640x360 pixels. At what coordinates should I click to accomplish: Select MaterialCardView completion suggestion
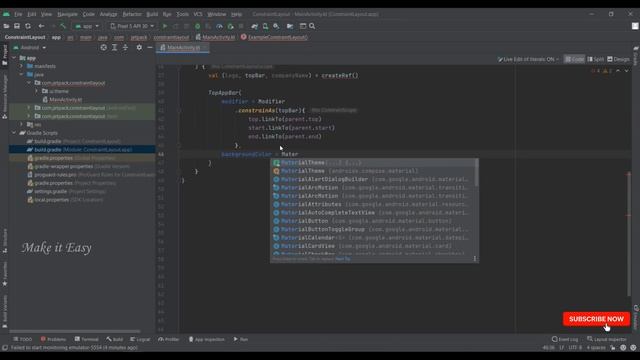(x=373, y=246)
